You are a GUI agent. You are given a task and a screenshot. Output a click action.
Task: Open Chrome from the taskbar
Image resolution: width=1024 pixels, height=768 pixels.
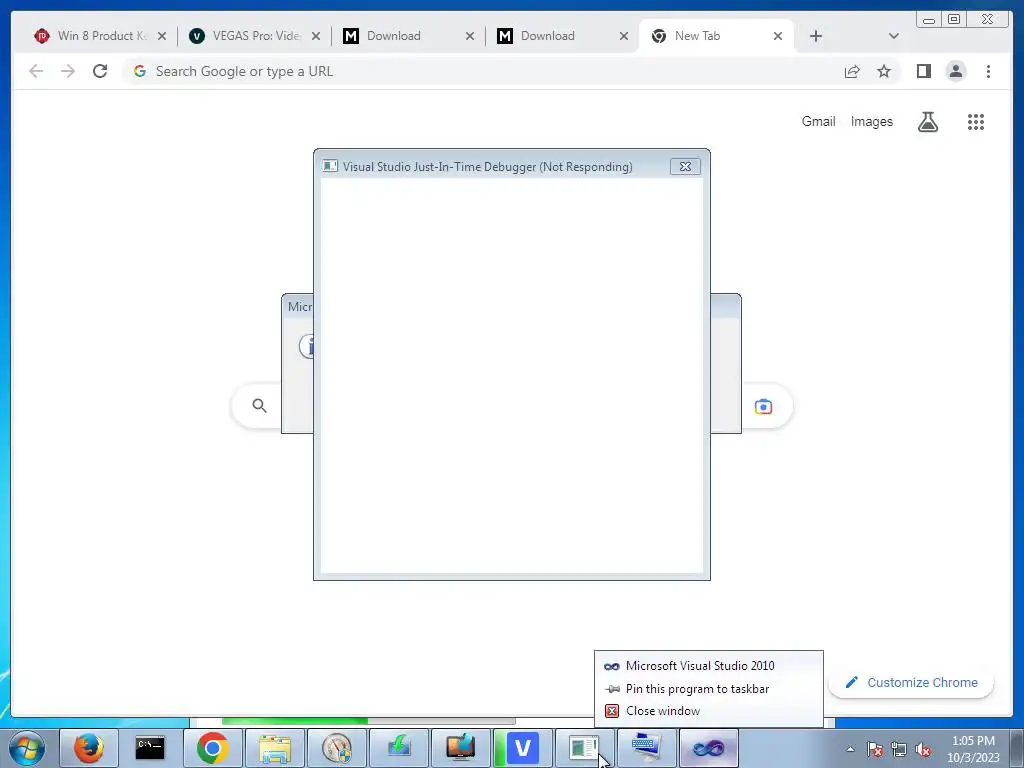click(212, 748)
